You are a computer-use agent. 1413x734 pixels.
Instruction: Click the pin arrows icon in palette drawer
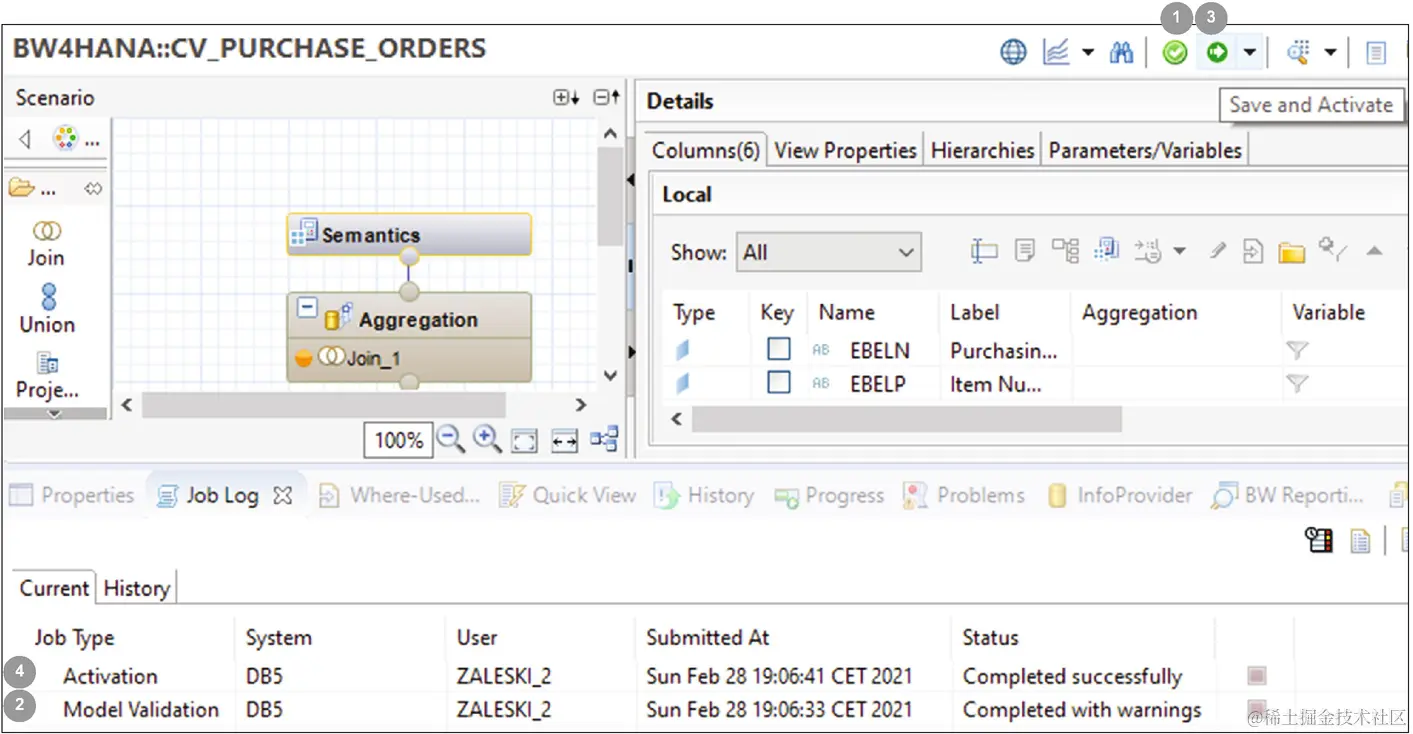pos(93,188)
